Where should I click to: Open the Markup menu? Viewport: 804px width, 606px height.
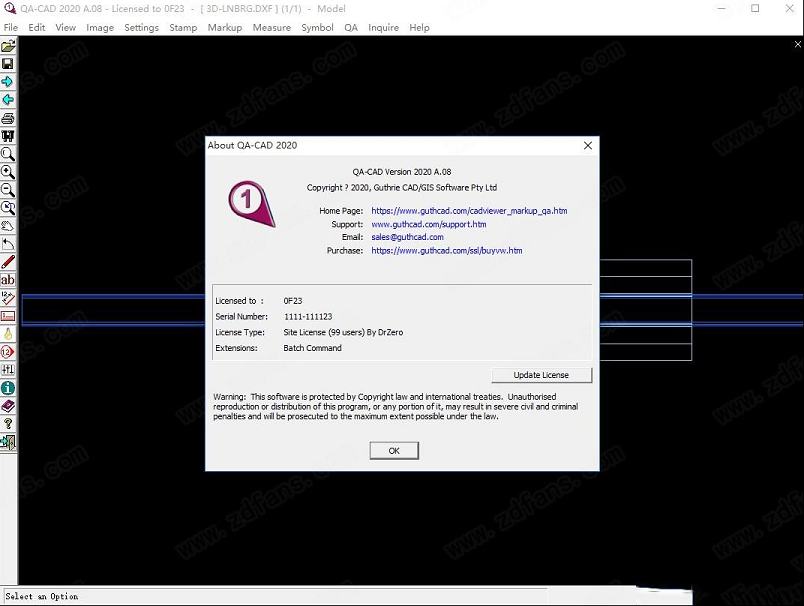point(224,28)
